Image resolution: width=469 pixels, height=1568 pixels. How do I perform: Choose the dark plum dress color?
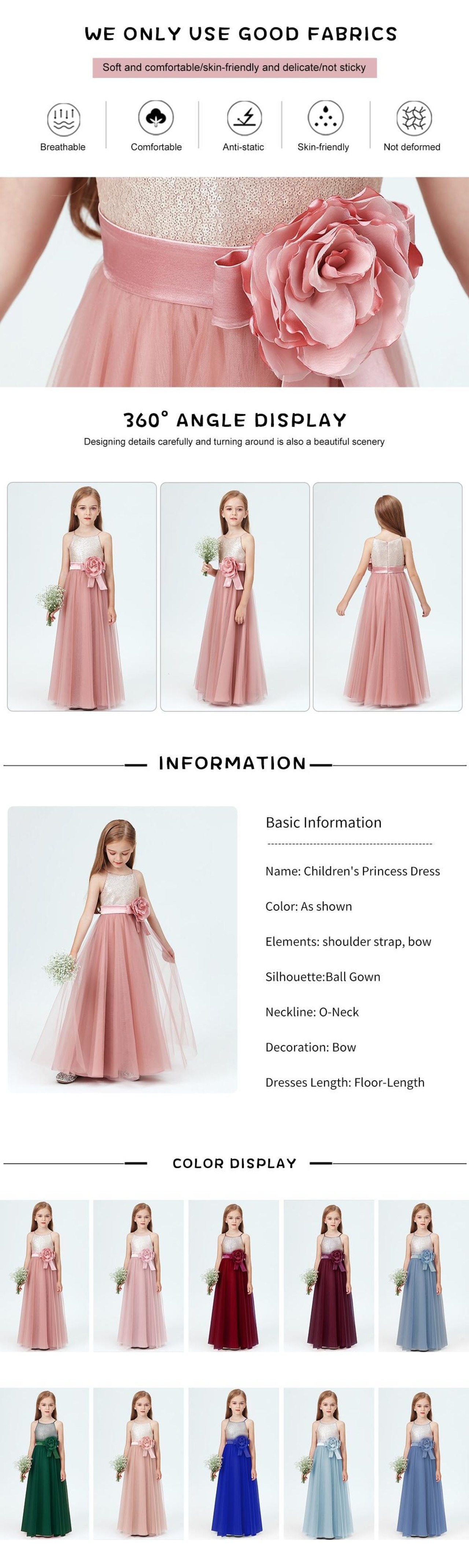pos(329,1276)
